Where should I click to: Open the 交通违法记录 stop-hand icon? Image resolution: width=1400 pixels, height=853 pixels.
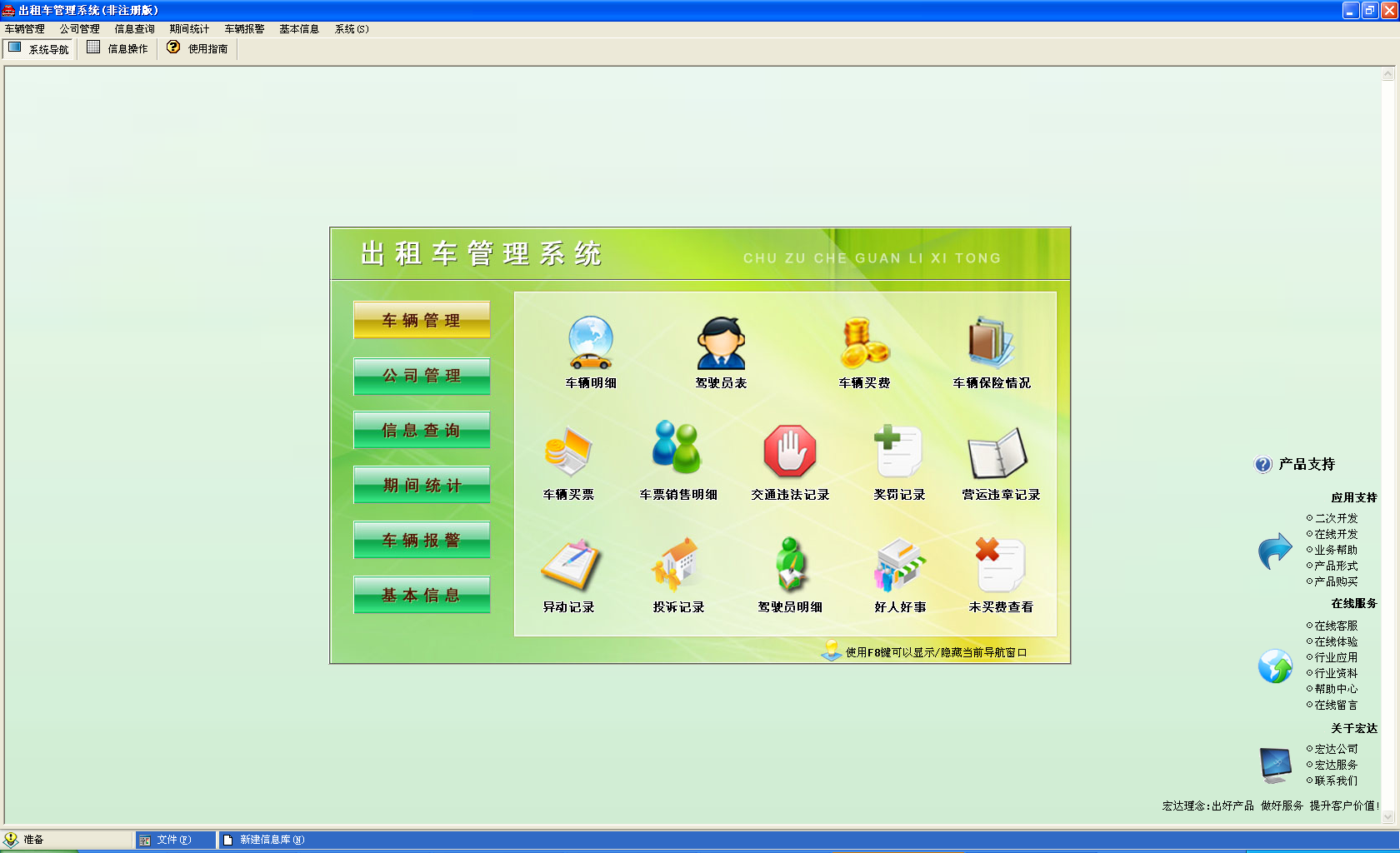[790, 451]
